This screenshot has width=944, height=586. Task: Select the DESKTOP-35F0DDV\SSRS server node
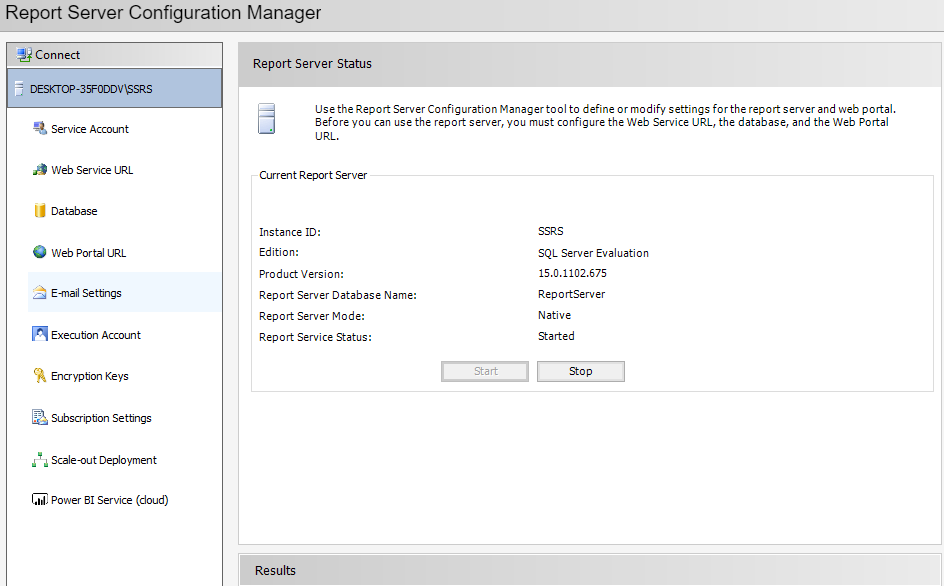[98, 88]
